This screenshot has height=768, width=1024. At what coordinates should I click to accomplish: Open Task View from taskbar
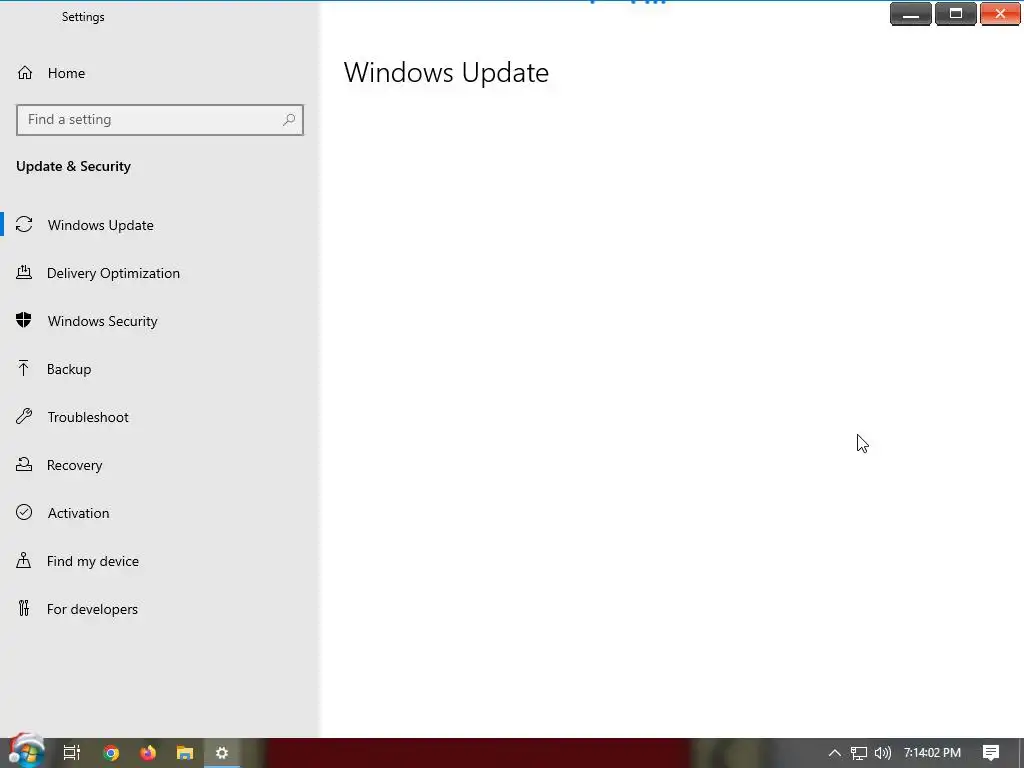(x=72, y=753)
